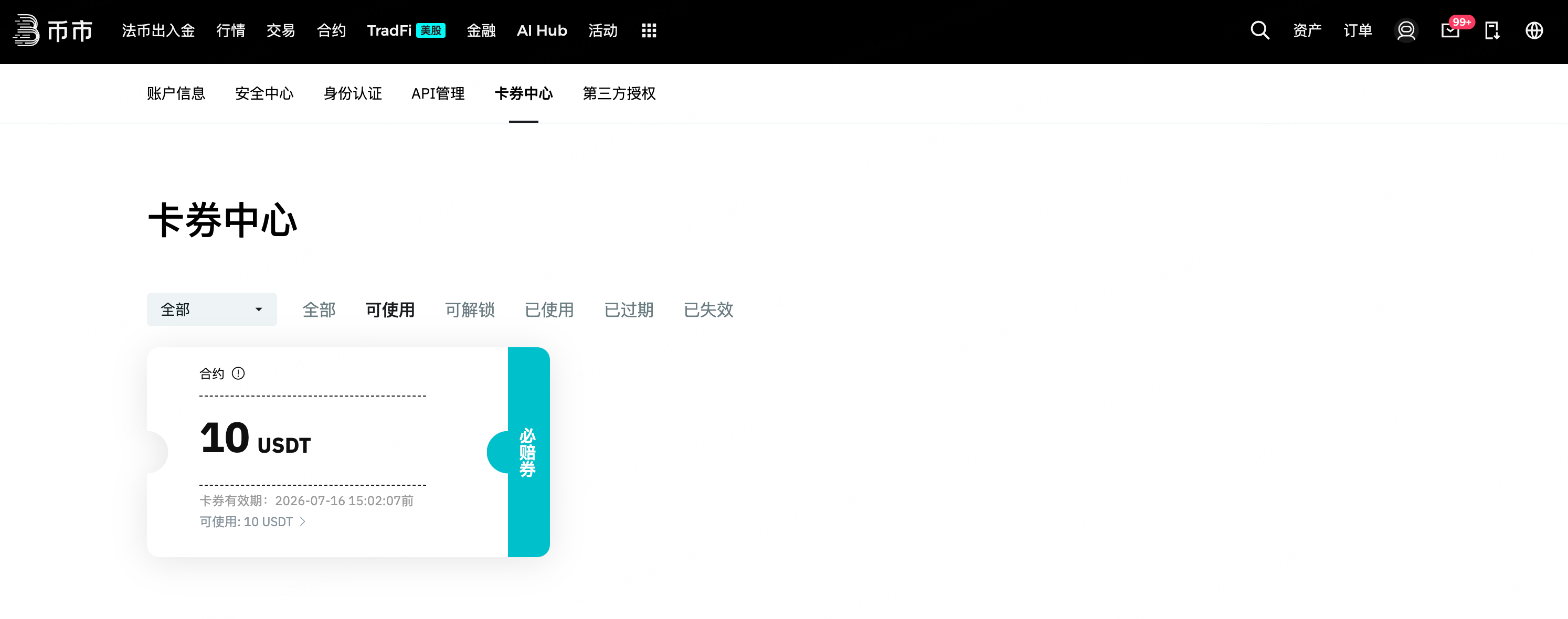Click the 10 USDT coupon amount
Viewport: 1568px width, 619px height.
[x=255, y=438]
